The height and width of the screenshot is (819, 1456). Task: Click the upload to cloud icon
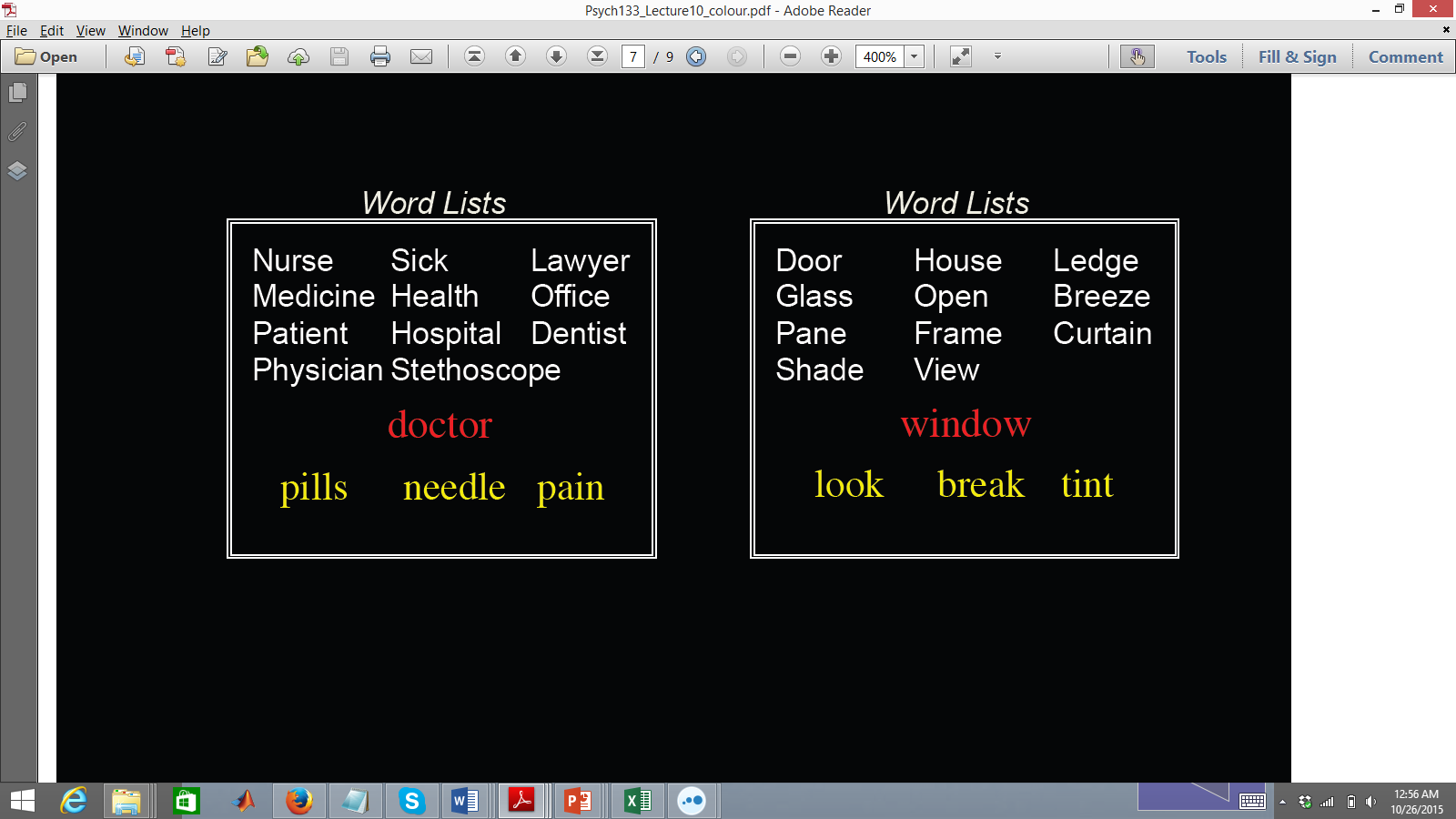point(298,56)
